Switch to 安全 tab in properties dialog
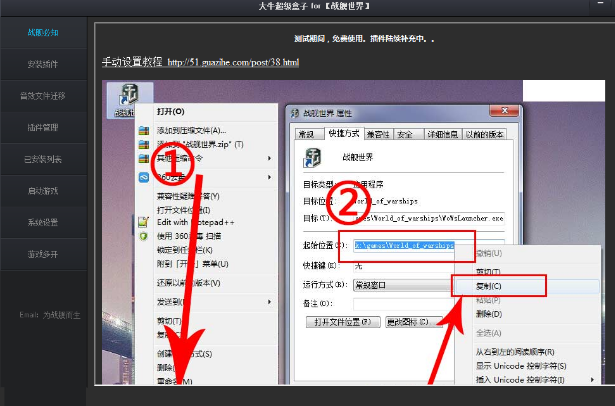This screenshot has width=615, height=406. 408,134
